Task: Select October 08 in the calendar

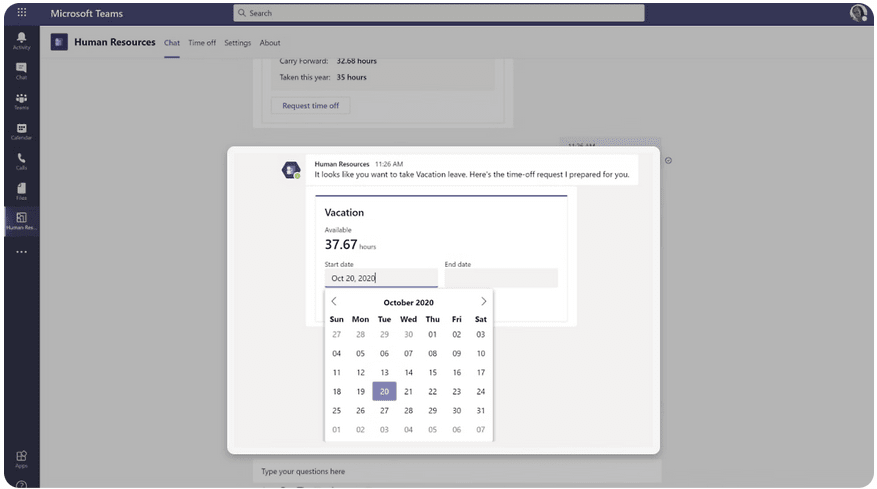Action: click(x=432, y=354)
